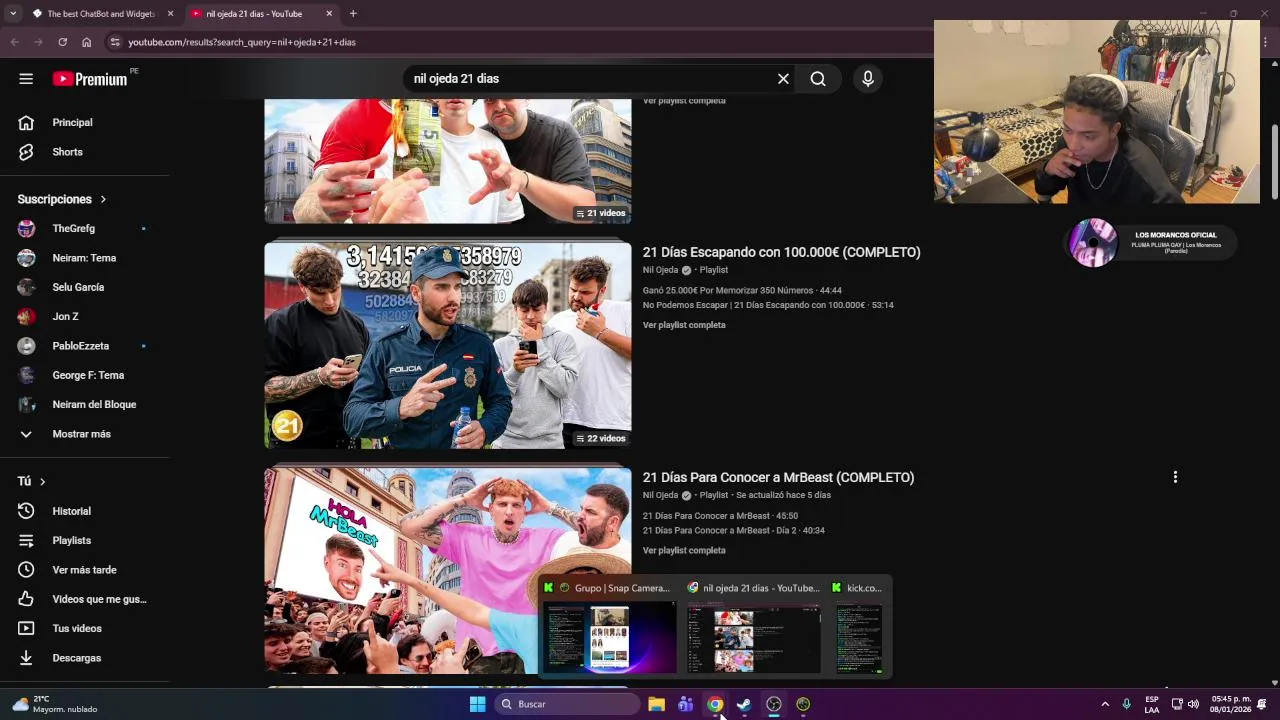This screenshot has width=1280, height=720.
Task: Select nil ojeda YouTube window preview
Action: coord(753,627)
